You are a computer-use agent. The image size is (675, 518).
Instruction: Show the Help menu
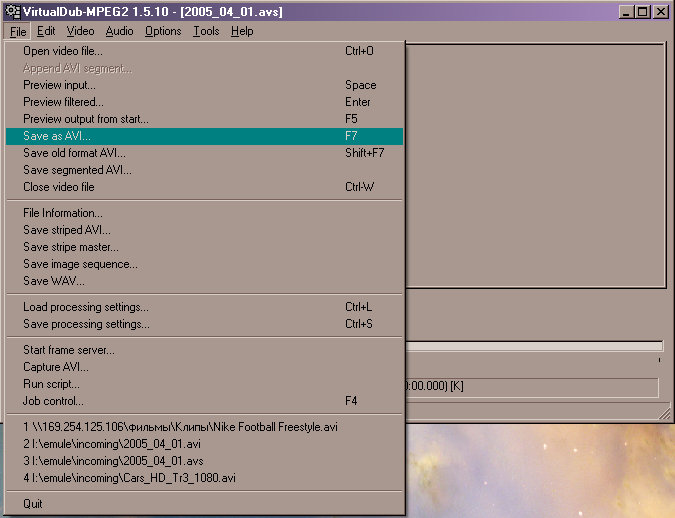click(x=242, y=31)
